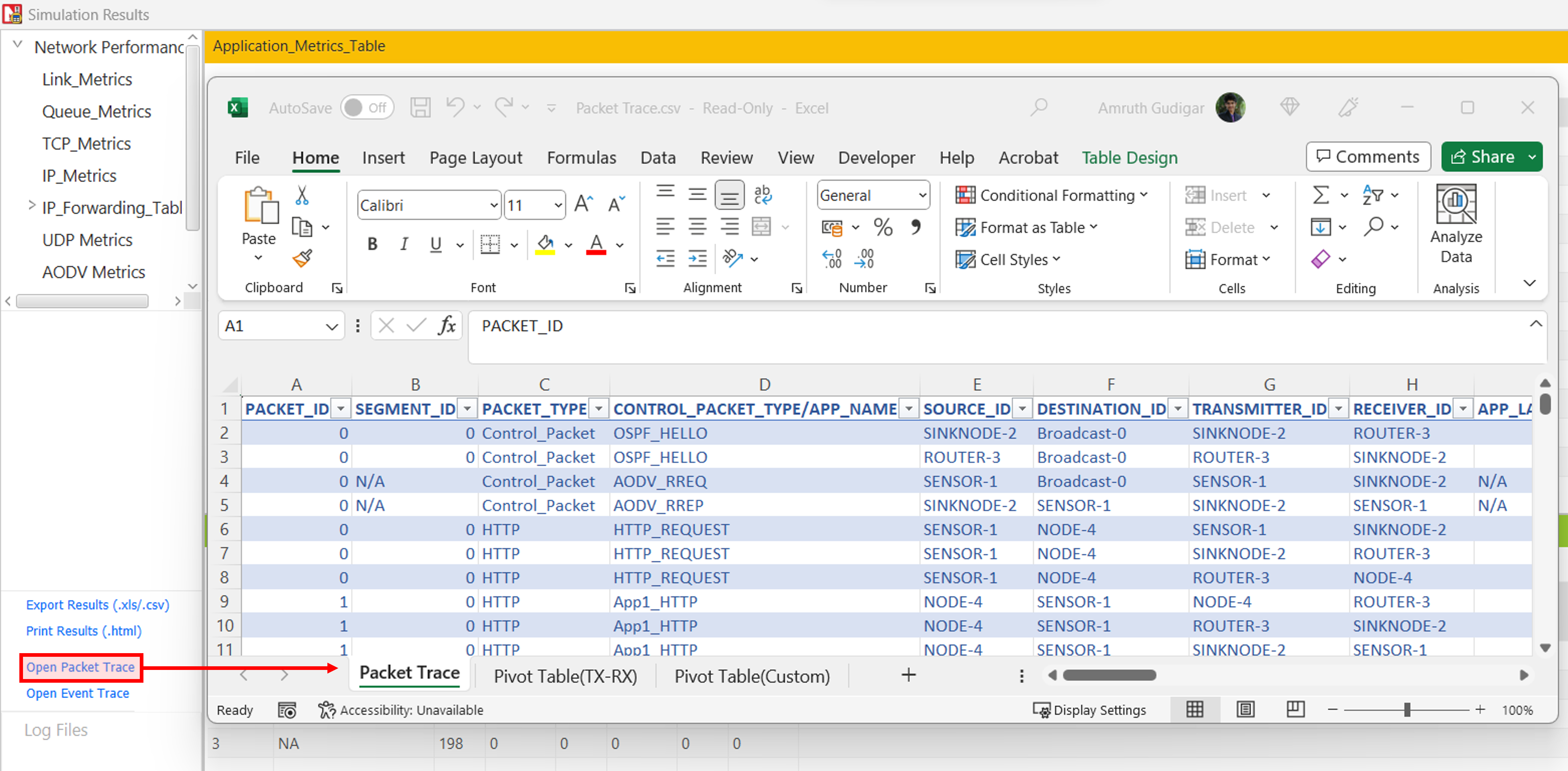Click the Increase Font Size icon
1568x771 pixels.
coord(583,204)
